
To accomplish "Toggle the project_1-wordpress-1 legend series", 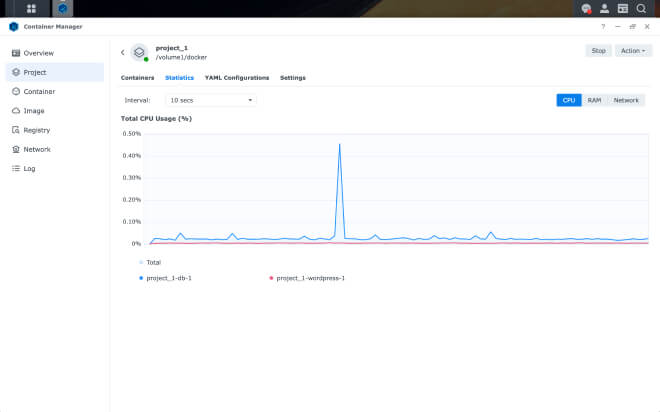I will (x=307, y=278).
